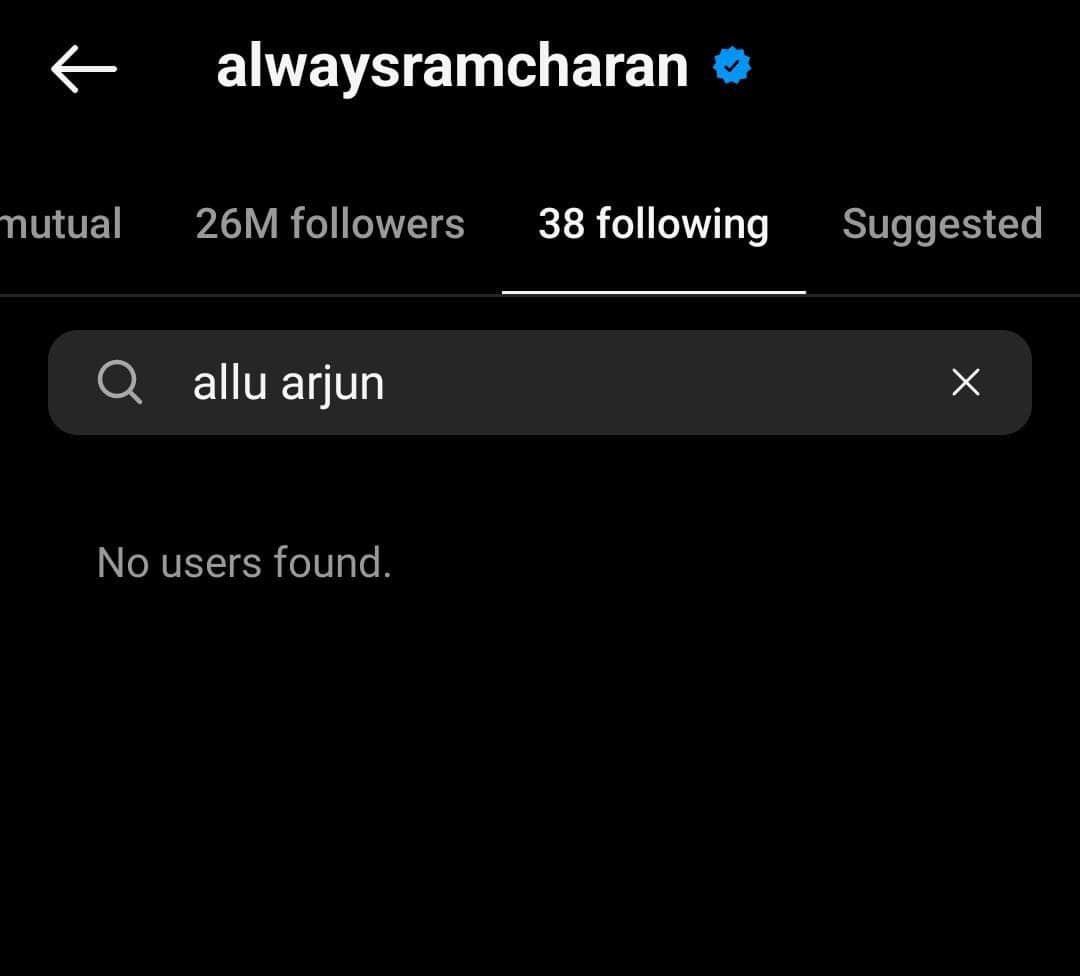The height and width of the screenshot is (976, 1080).
Task: Open the 26M followers tab
Action: click(330, 224)
